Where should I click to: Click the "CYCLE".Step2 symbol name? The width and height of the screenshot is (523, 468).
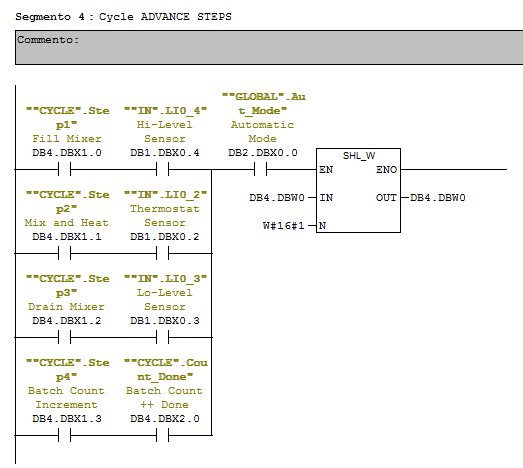pos(67,201)
